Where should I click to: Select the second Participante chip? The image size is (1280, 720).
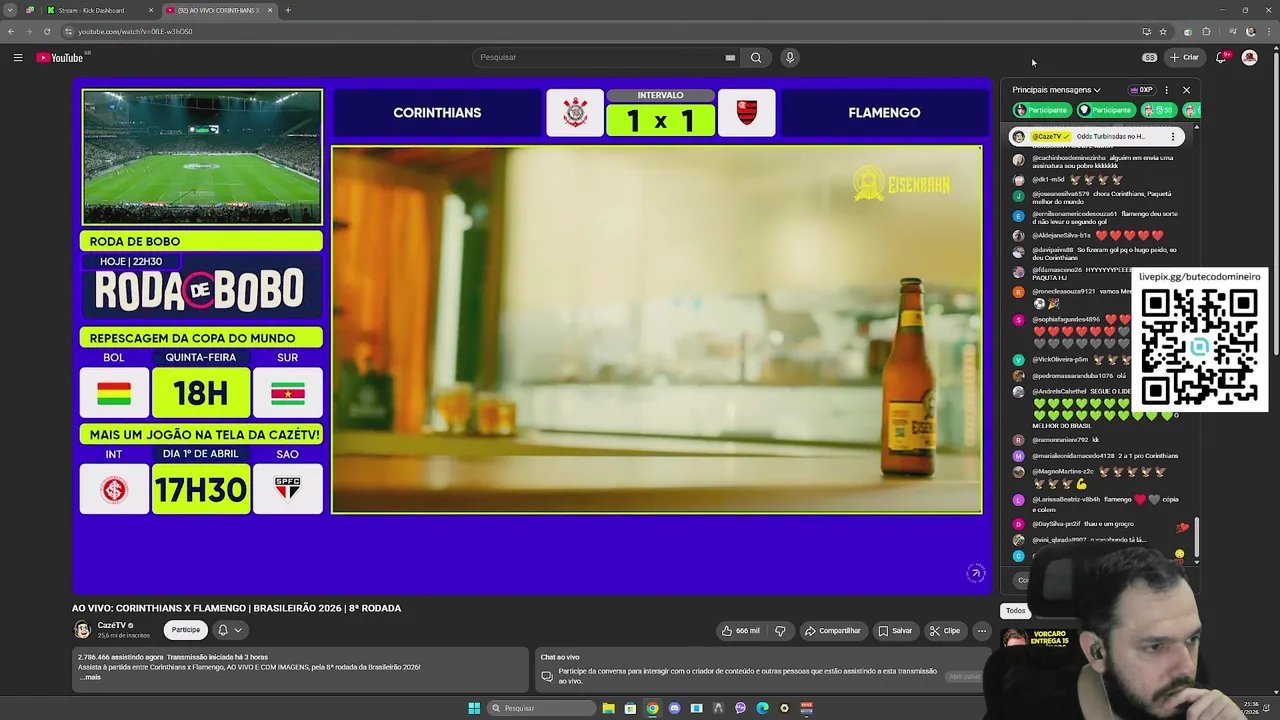[1105, 110]
